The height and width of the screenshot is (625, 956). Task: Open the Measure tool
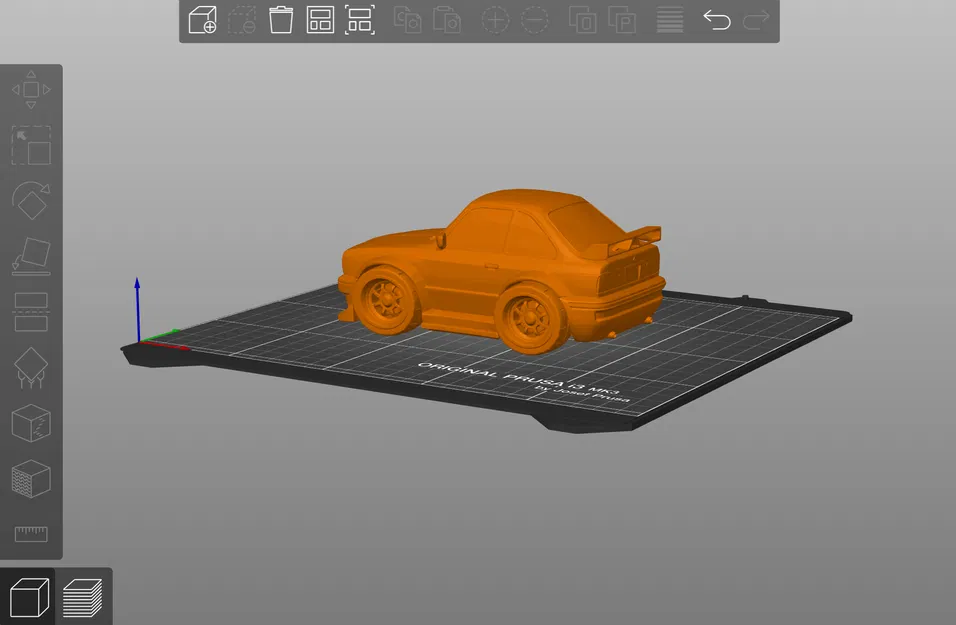[31, 534]
